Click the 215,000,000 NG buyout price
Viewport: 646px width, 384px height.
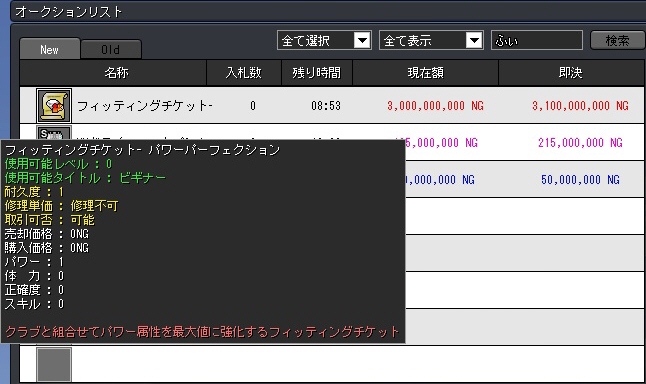(x=580, y=143)
